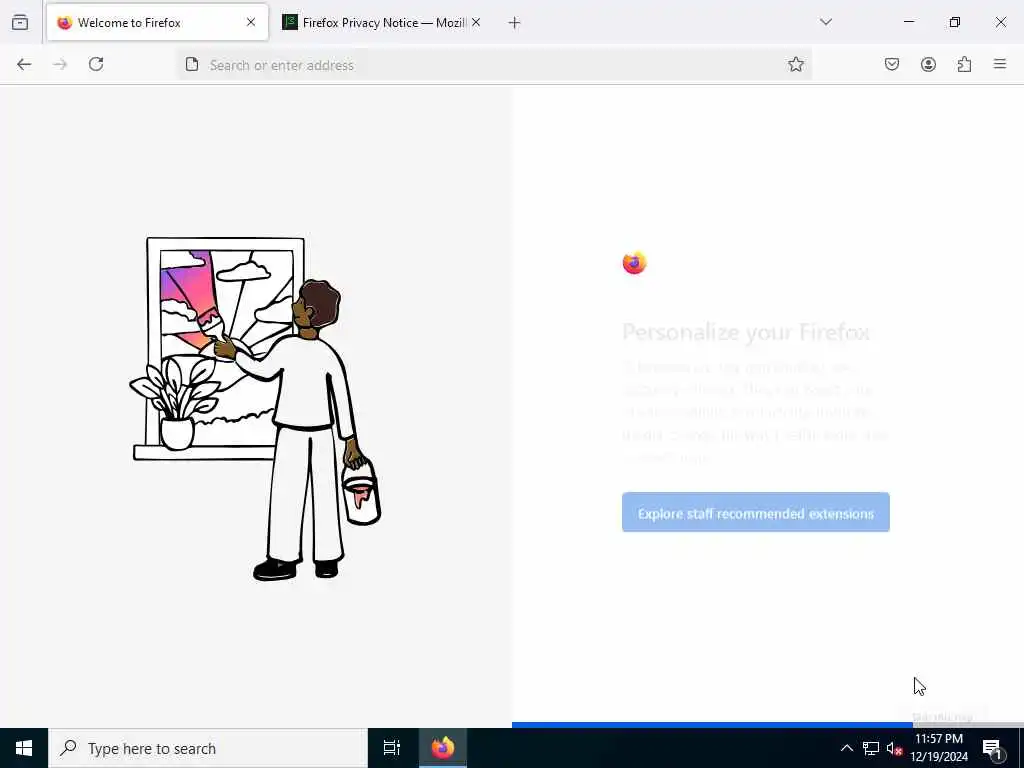This screenshot has width=1024, height=768.
Task: Restore down the Firefox window
Action: click(x=955, y=22)
